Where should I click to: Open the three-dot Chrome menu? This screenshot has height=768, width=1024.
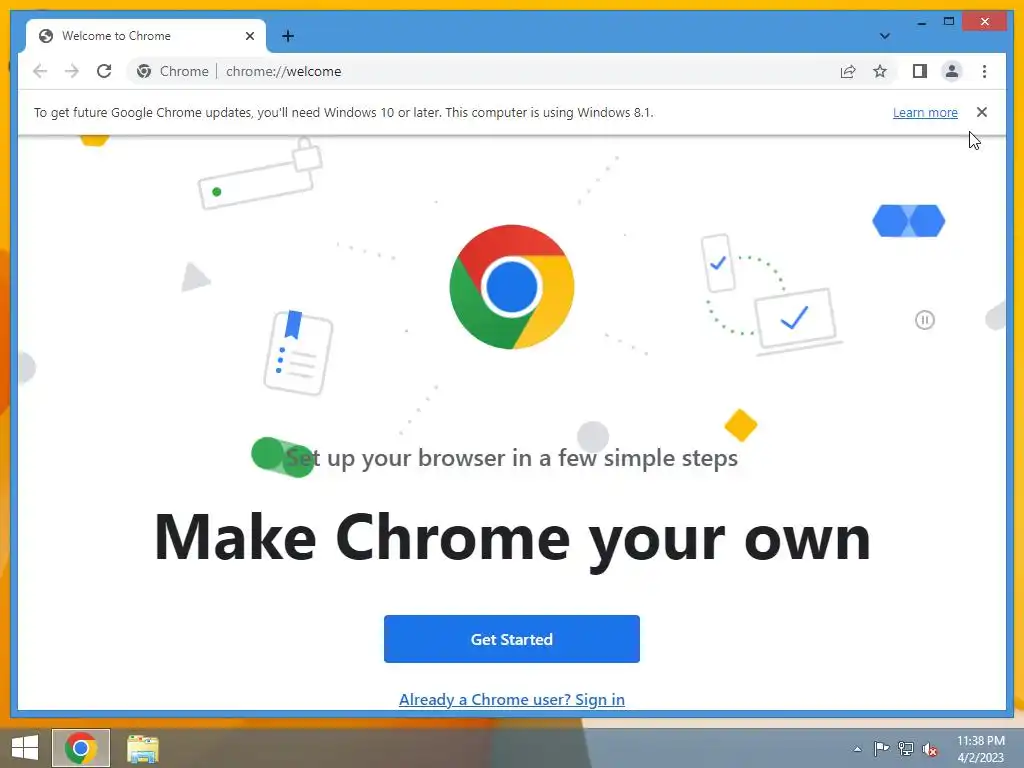[984, 71]
